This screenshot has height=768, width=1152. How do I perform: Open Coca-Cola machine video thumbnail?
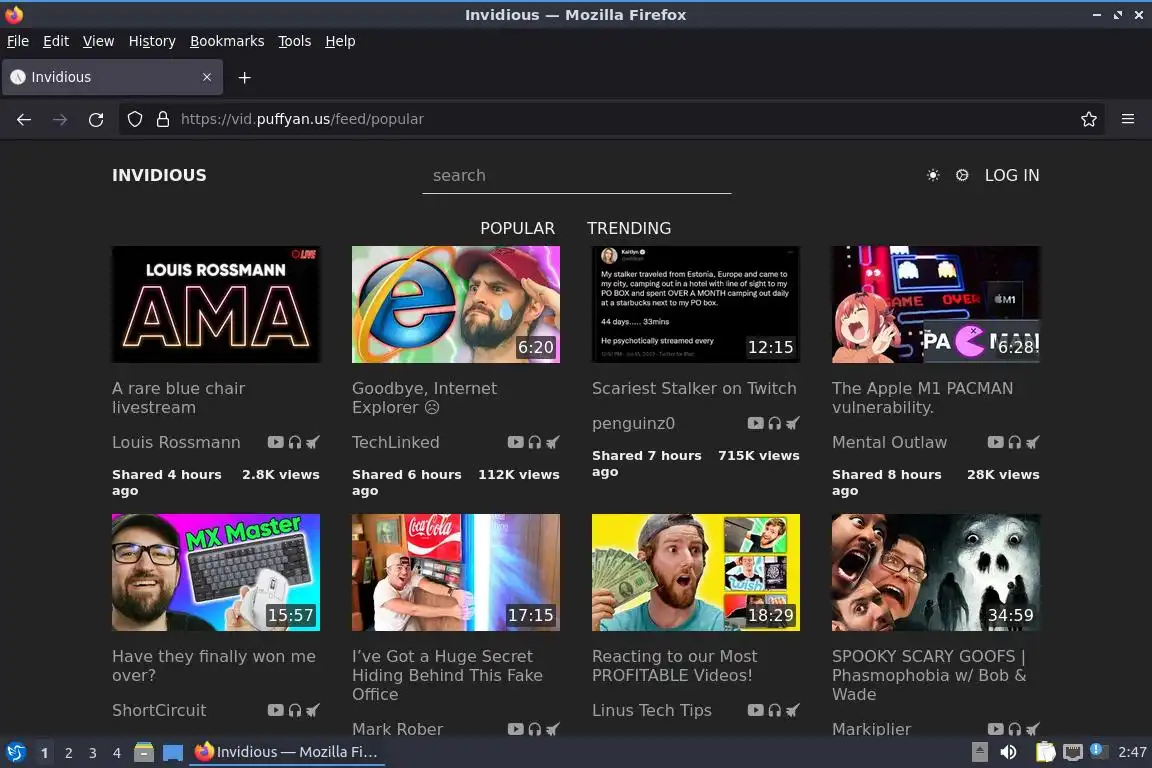(456, 573)
